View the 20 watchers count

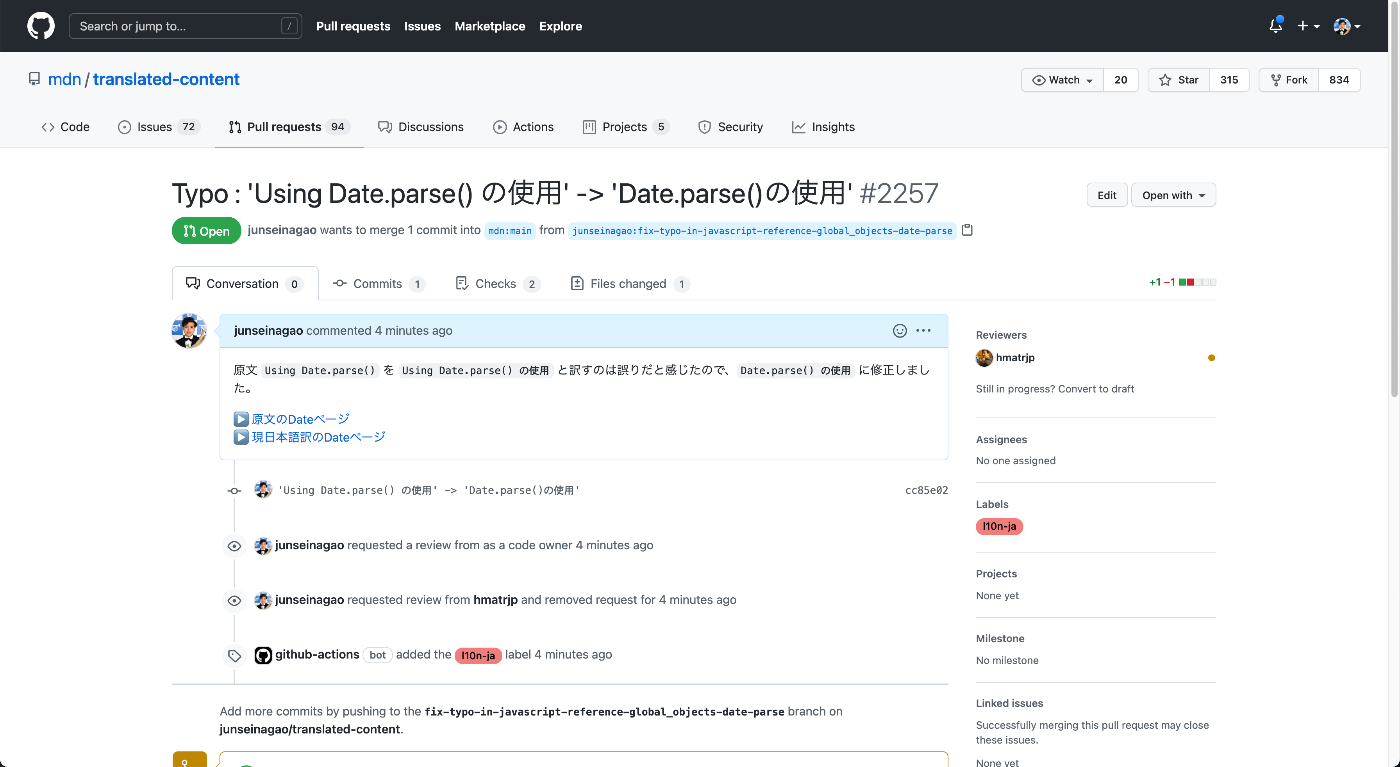1120,80
